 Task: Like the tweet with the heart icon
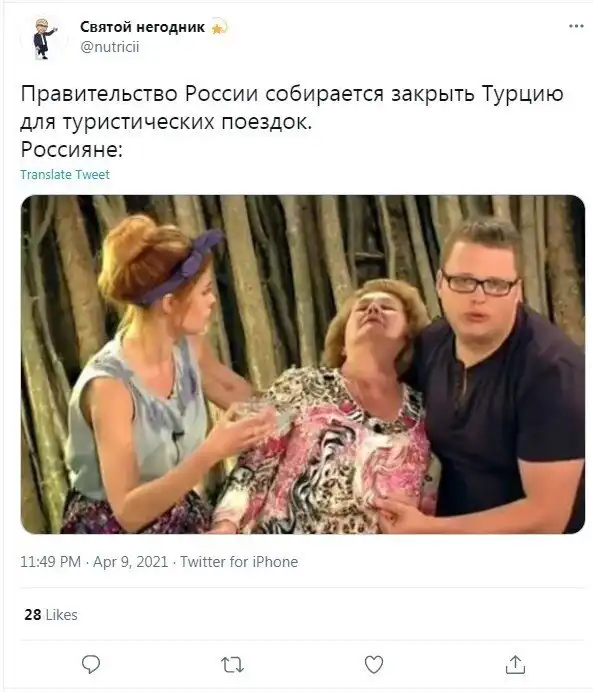374,664
